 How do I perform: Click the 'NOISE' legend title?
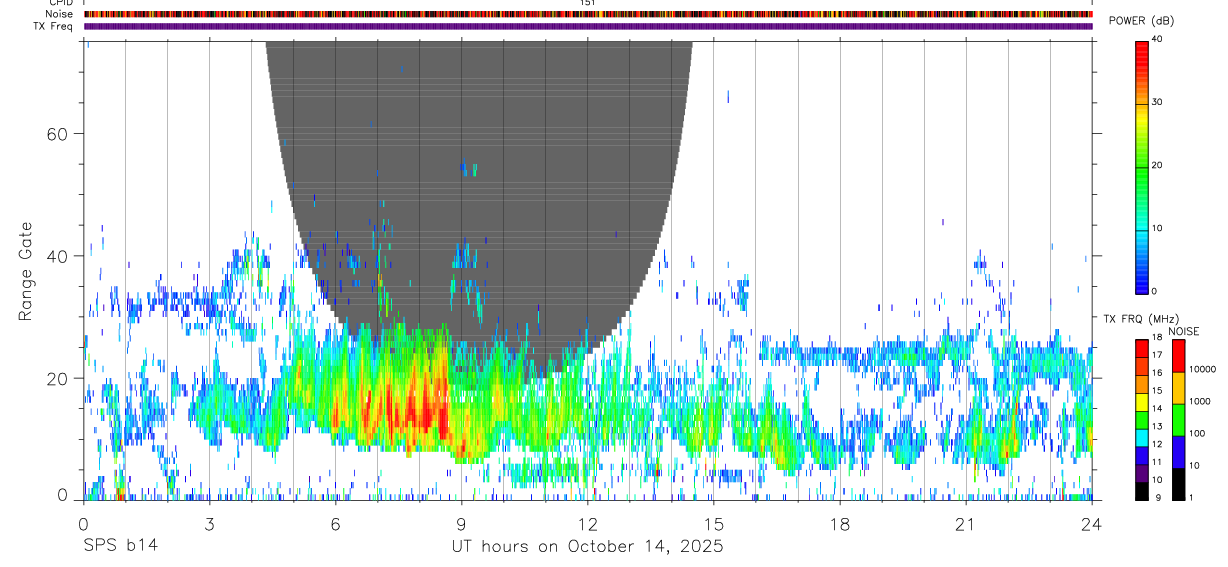pos(1183,331)
